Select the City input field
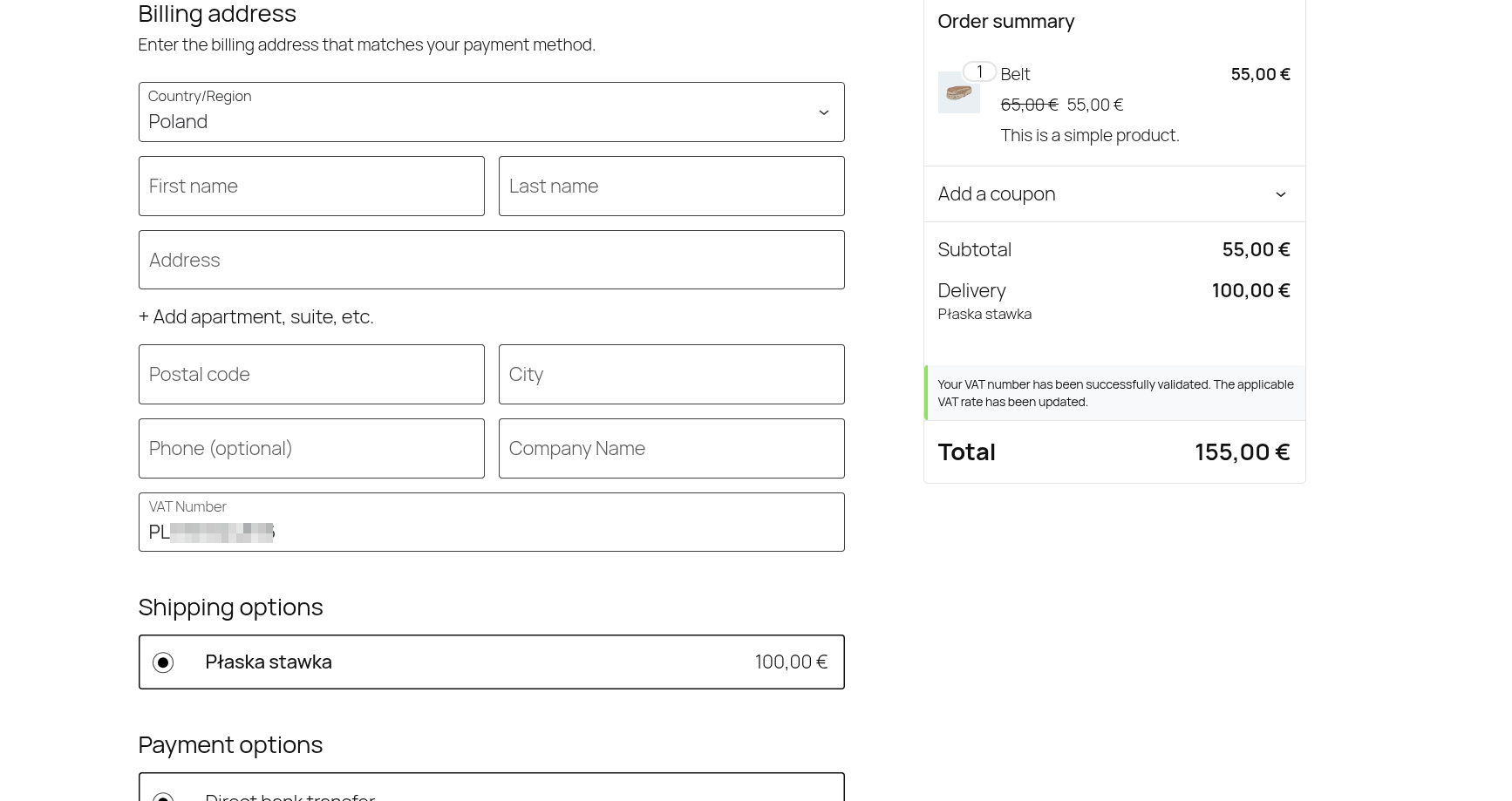 coord(671,374)
